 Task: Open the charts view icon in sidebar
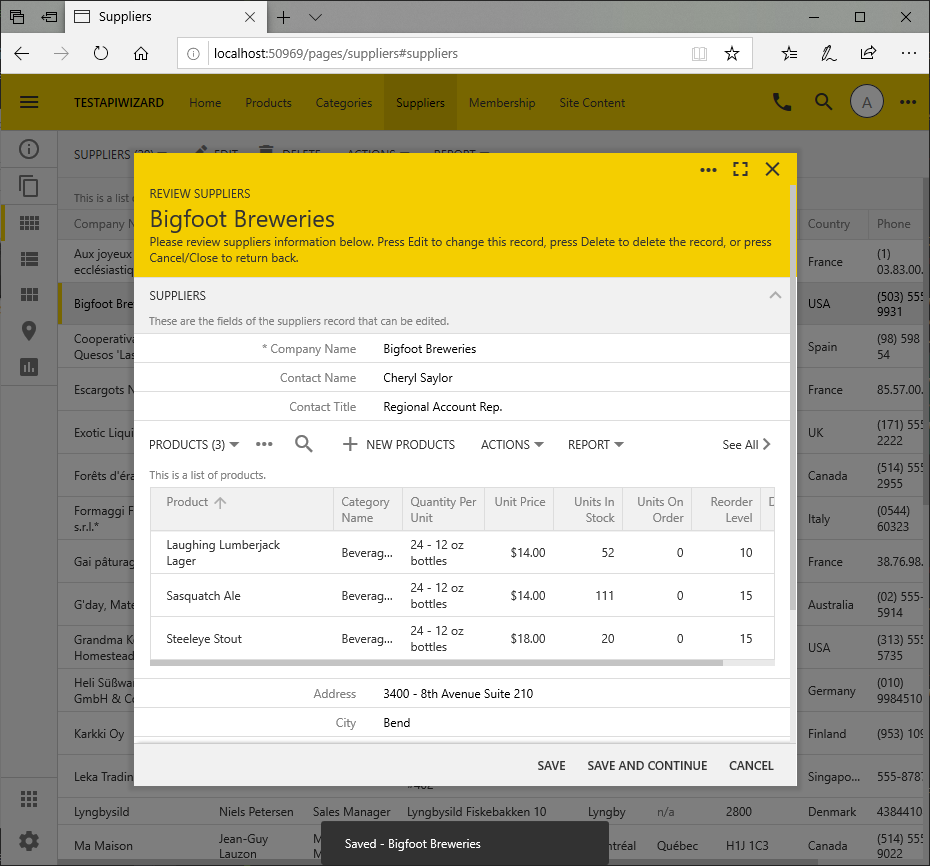[29, 367]
